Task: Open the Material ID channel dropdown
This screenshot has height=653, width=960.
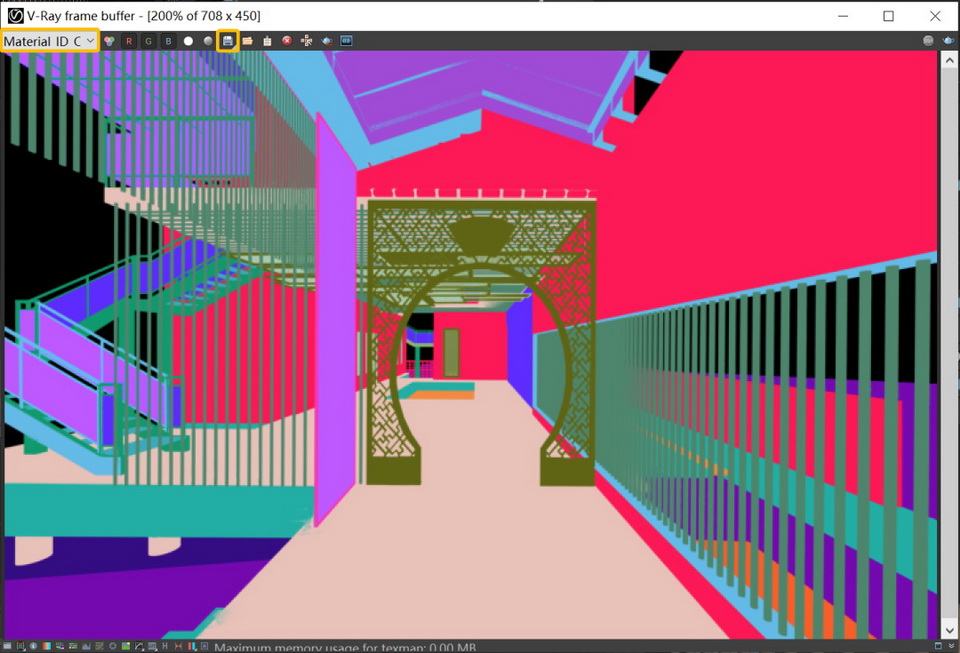Action: coord(50,41)
